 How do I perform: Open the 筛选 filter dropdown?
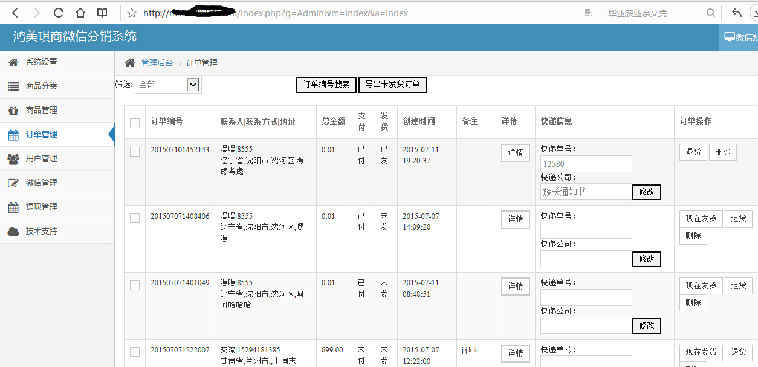pos(168,85)
